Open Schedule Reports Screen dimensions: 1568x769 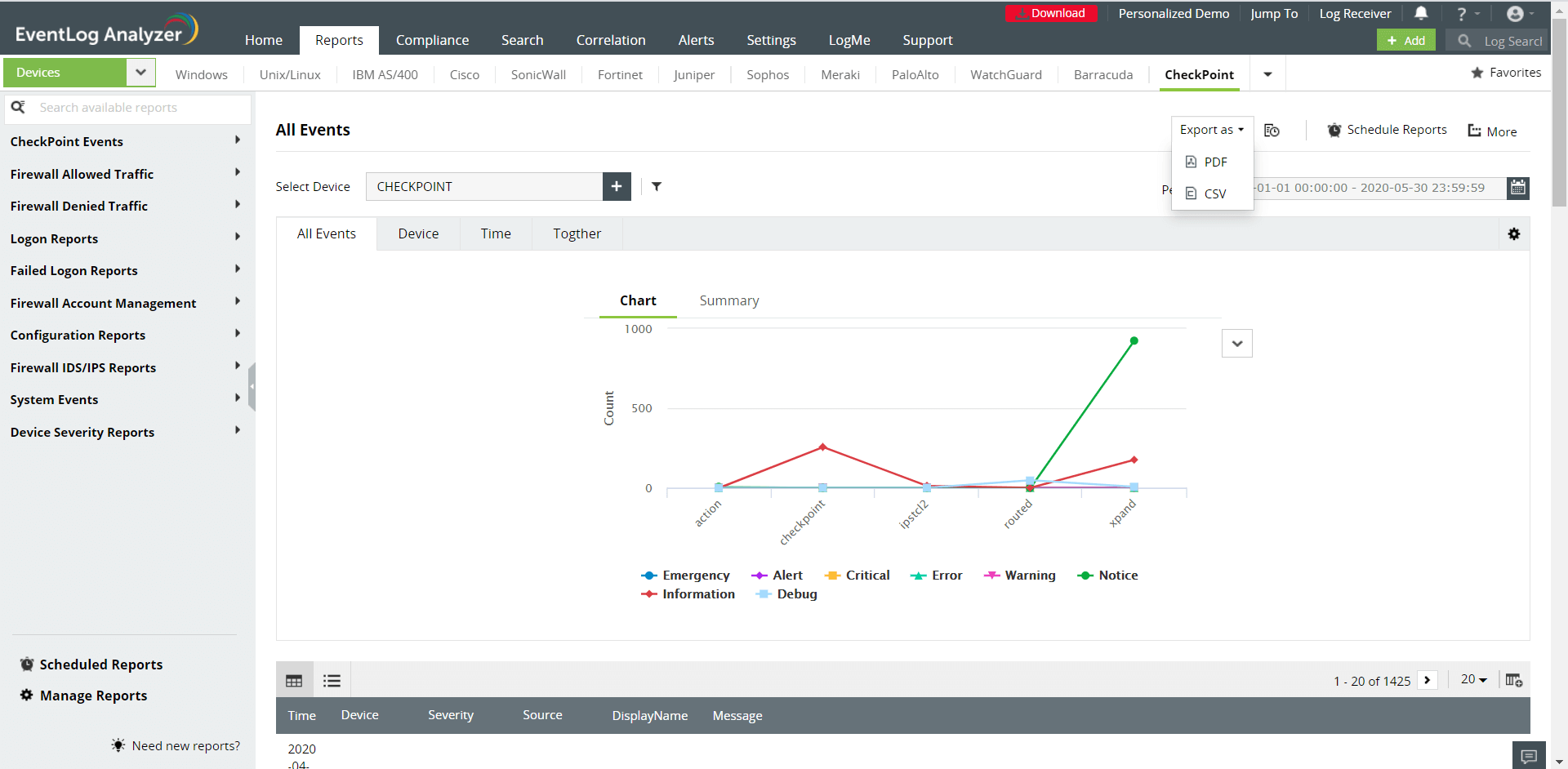[x=1388, y=130]
